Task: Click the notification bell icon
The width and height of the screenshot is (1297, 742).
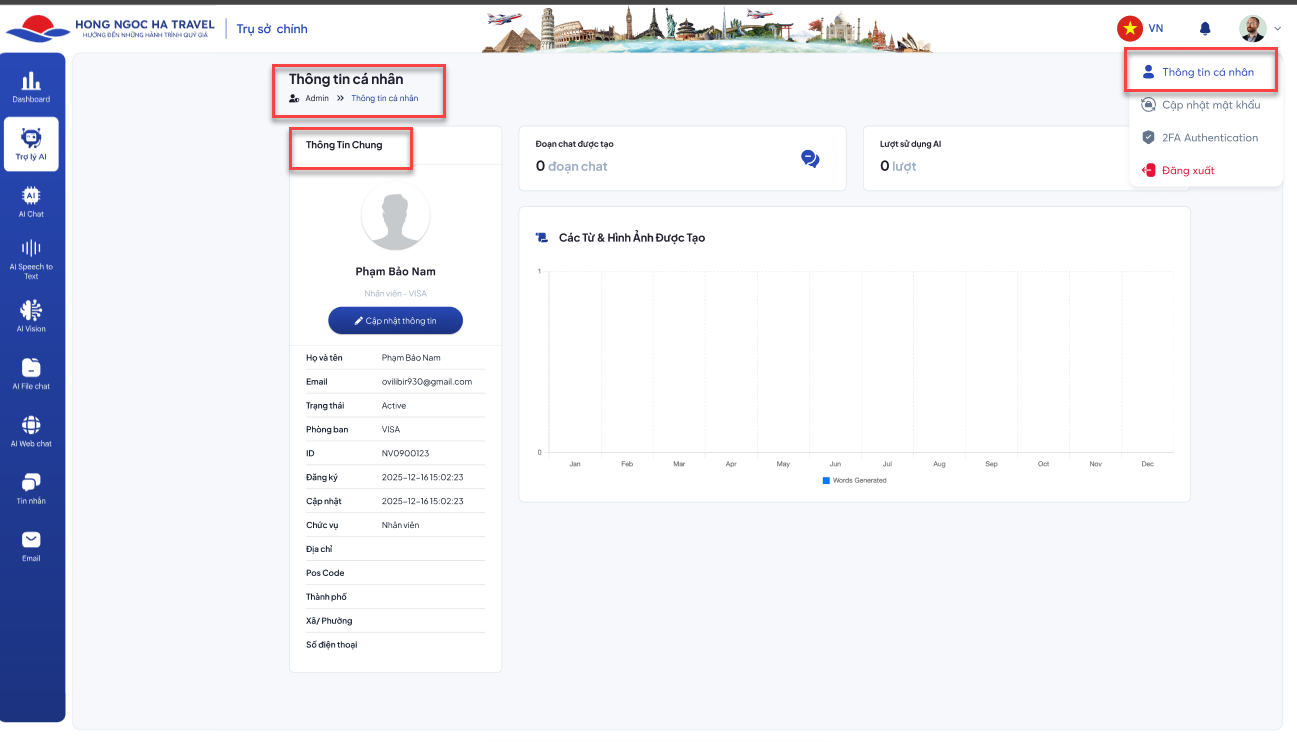Action: pos(1205,29)
